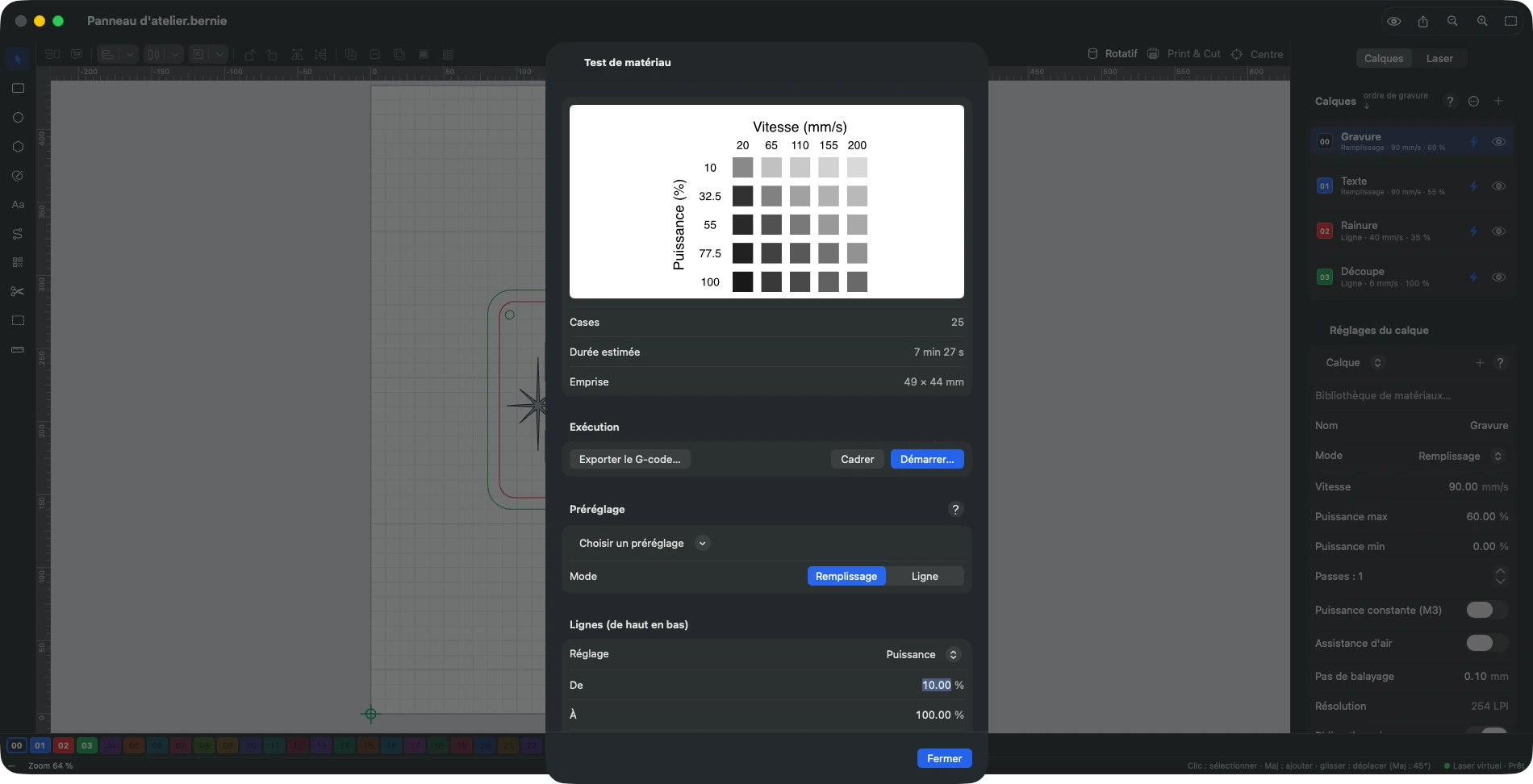This screenshot has width=1533, height=784.
Task: Open the Choisir un préréglage dropdown
Action: (643, 543)
